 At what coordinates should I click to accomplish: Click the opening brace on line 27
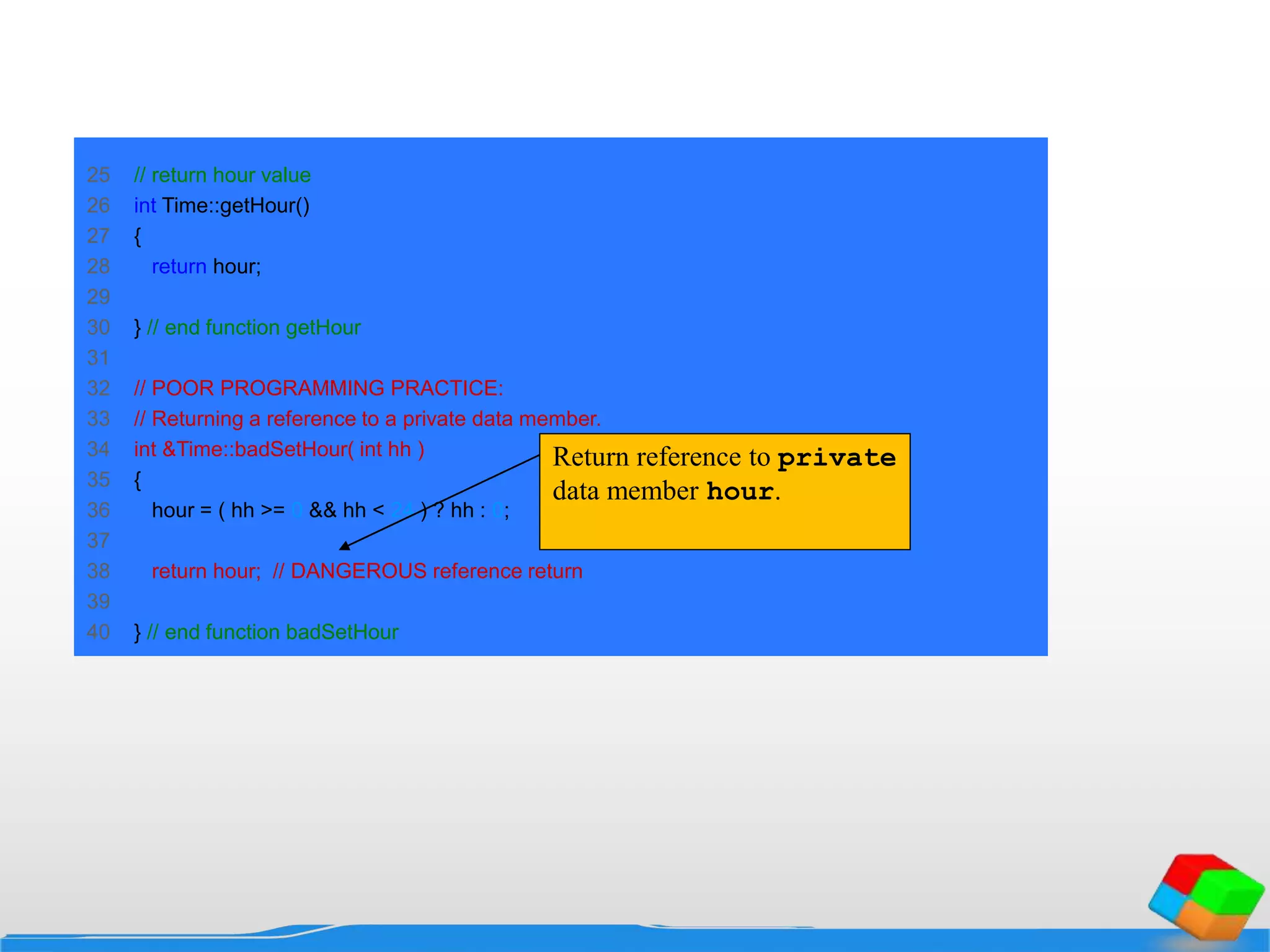tap(137, 236)
